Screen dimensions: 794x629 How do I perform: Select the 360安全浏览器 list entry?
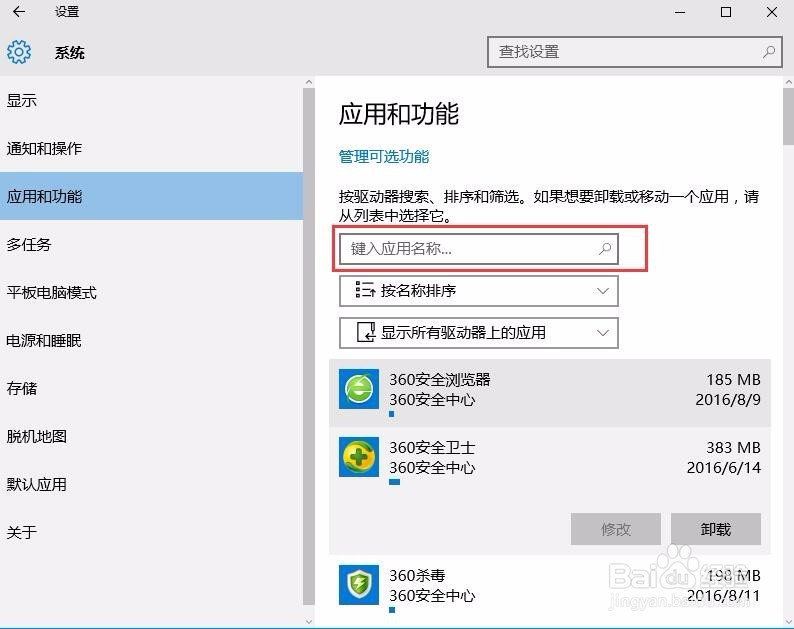(550, 392)
